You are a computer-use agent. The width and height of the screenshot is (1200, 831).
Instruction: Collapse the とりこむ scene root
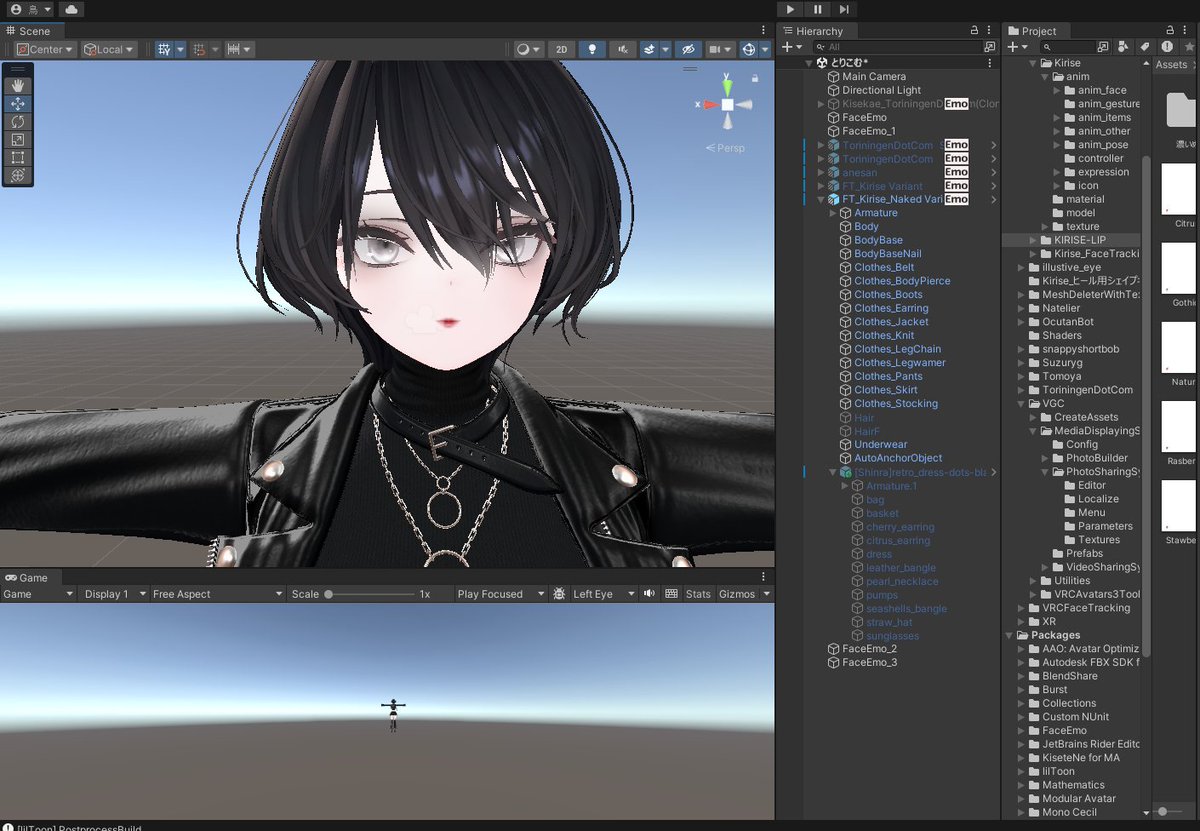click(810, 62)
